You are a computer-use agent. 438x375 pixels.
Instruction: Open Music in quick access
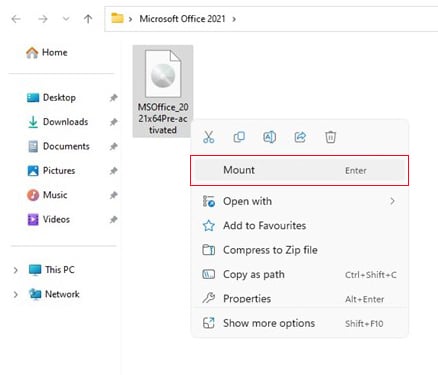coord(47,195)
